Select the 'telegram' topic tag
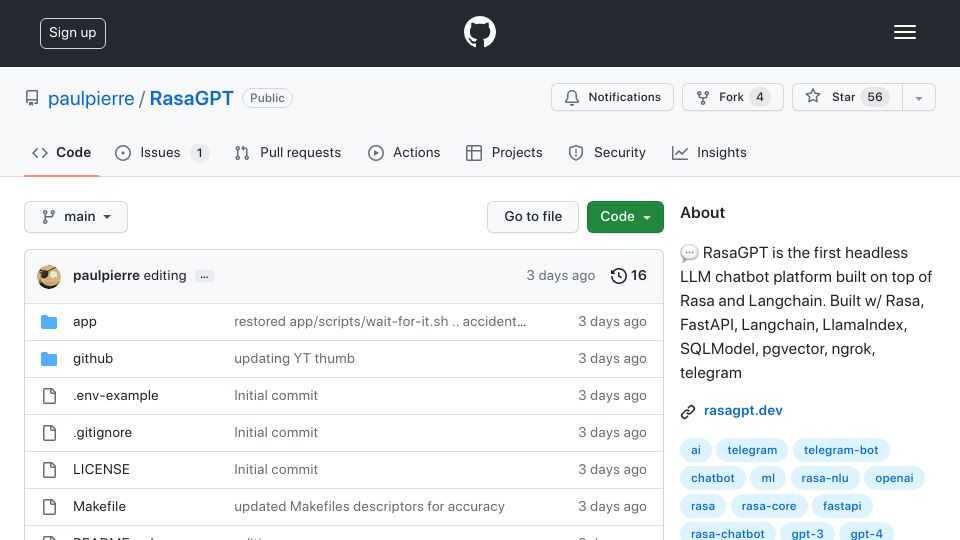 [x=752, y=450]
